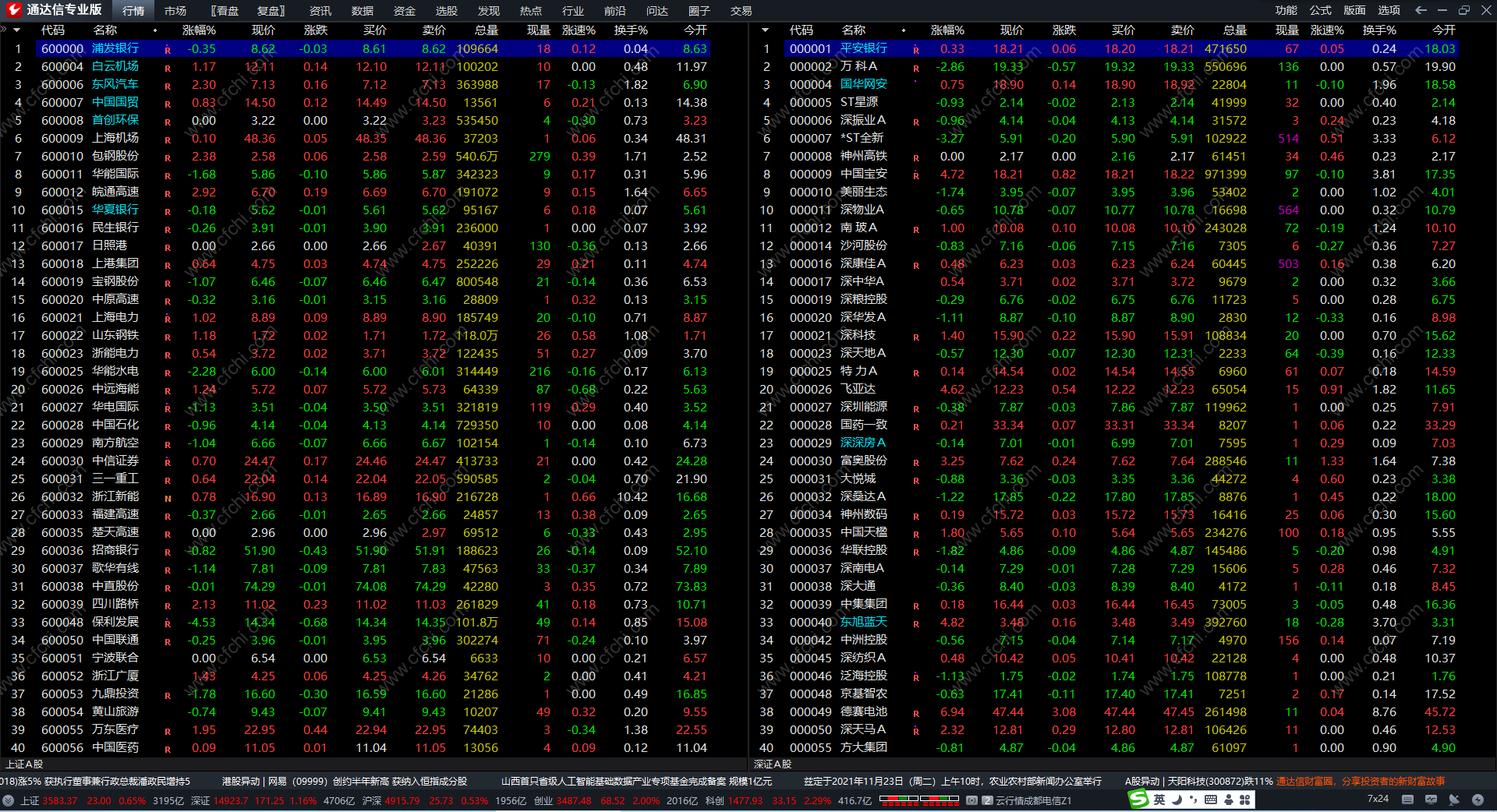This screenshot has width=1497, height=812.
Task: Sort left list by 总量 column
Action: 486,30
